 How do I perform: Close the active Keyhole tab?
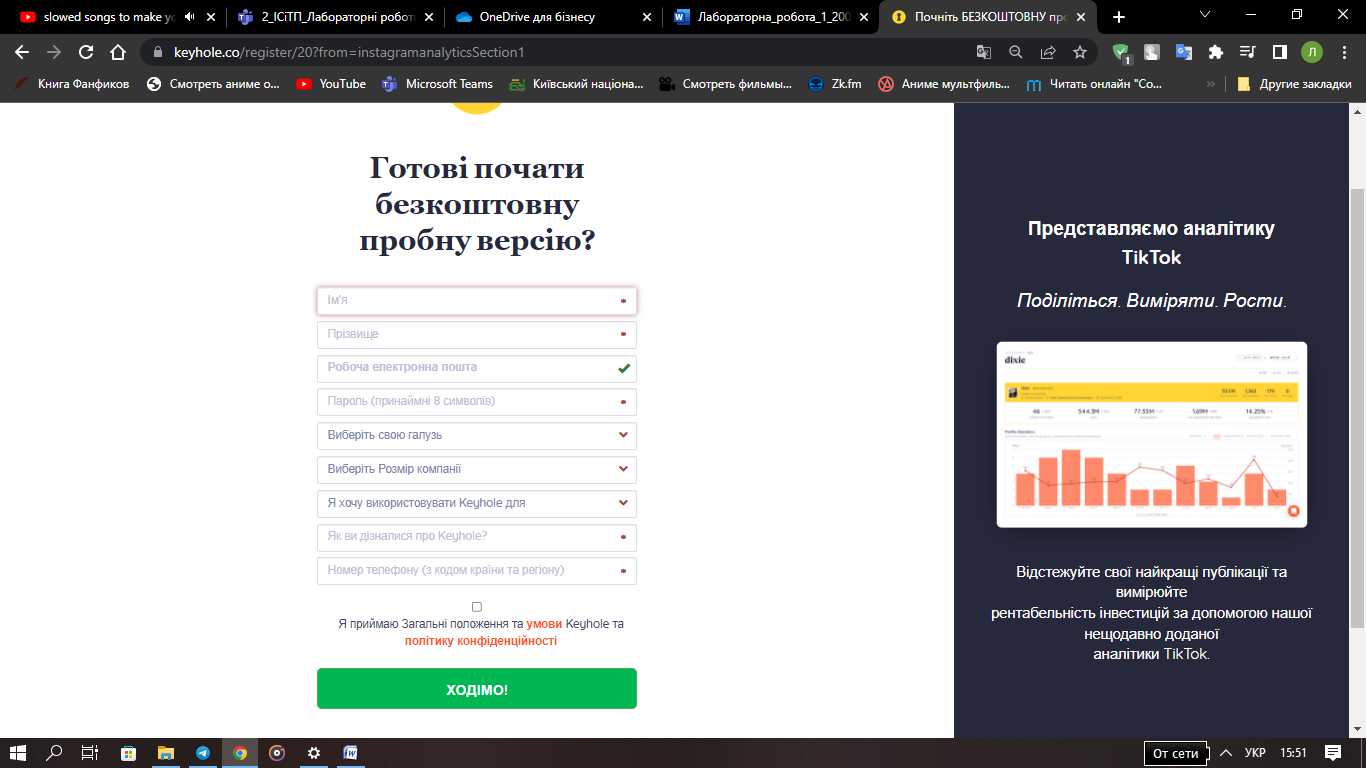[1083, 17]
